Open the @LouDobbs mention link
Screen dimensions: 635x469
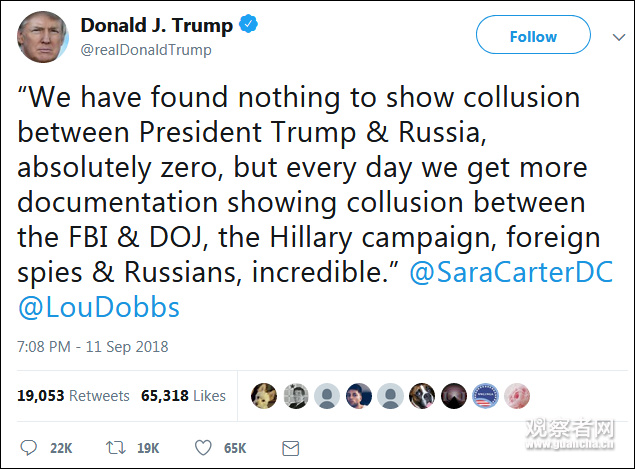99,306
